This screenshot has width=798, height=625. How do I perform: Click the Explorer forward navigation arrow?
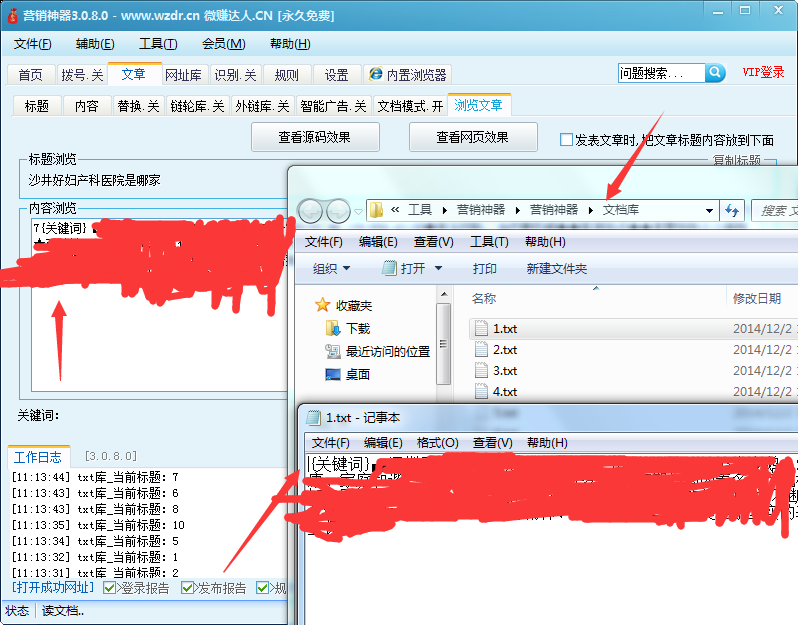tap(338, 210)
